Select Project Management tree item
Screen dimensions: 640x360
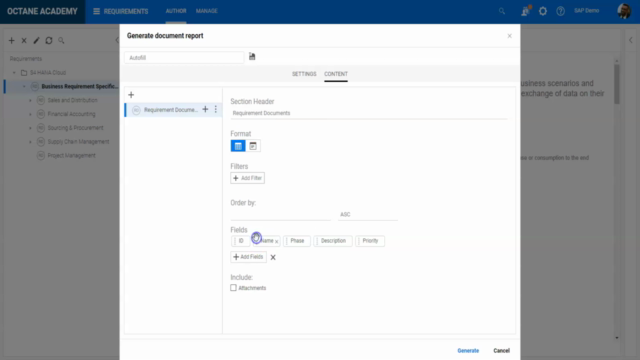pyautogui.click(x=71, y=156)
